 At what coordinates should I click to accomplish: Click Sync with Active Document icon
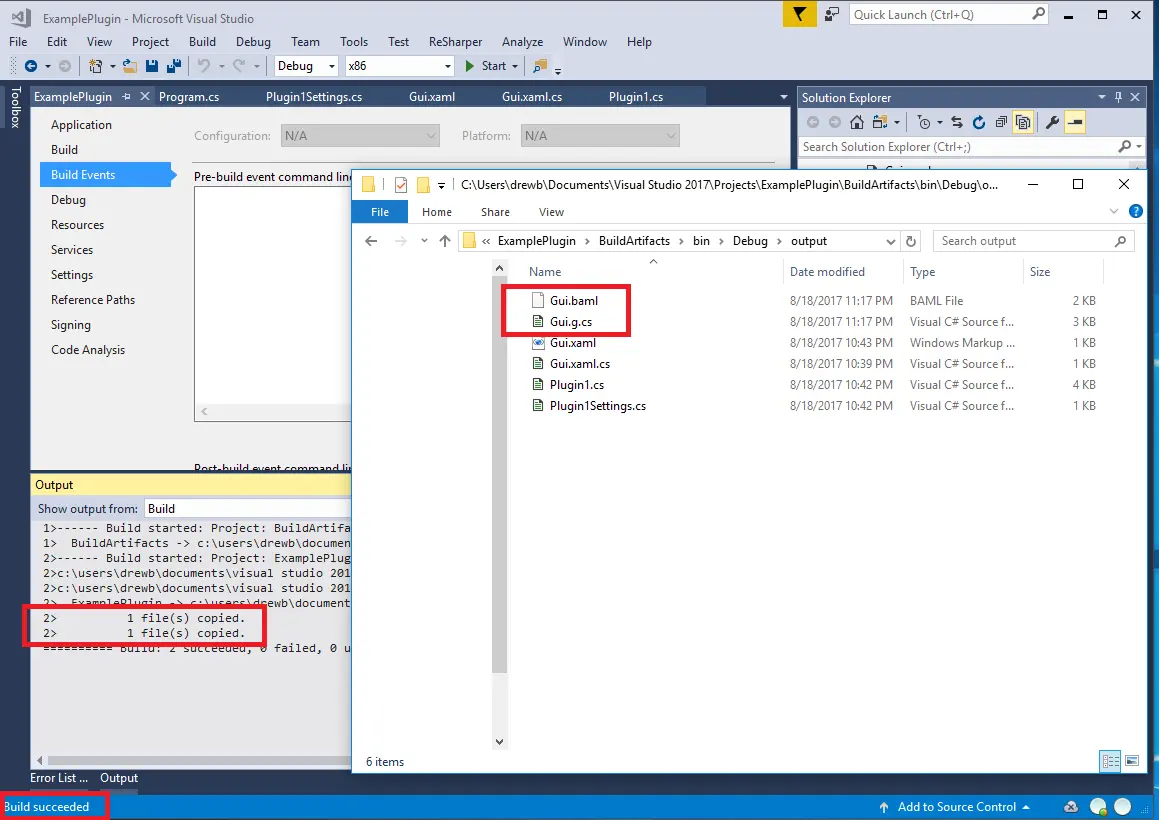[x=956, y=122]
